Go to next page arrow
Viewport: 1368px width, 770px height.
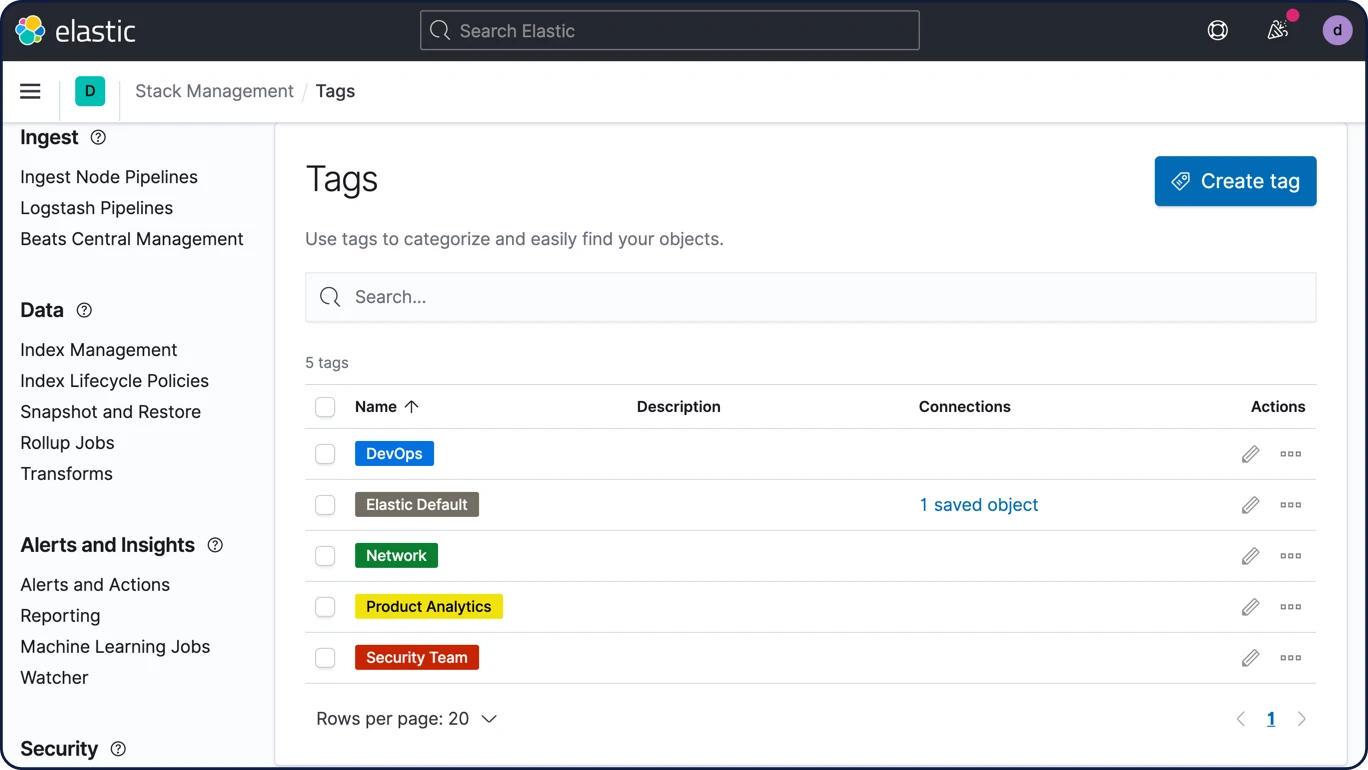(x=1301, y=719)
